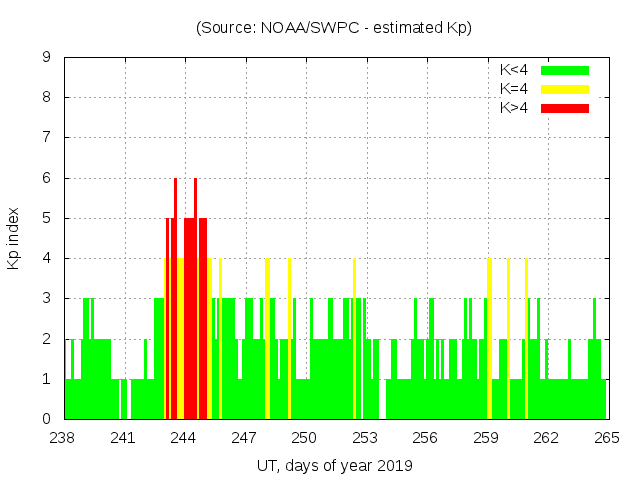Select the K=4 legend label text
The image size is (640, 480).
pos(515,89)
